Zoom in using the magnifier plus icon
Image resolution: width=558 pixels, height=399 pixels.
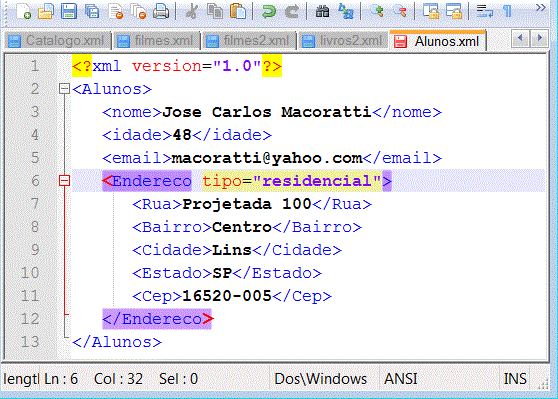coord(377,11)
